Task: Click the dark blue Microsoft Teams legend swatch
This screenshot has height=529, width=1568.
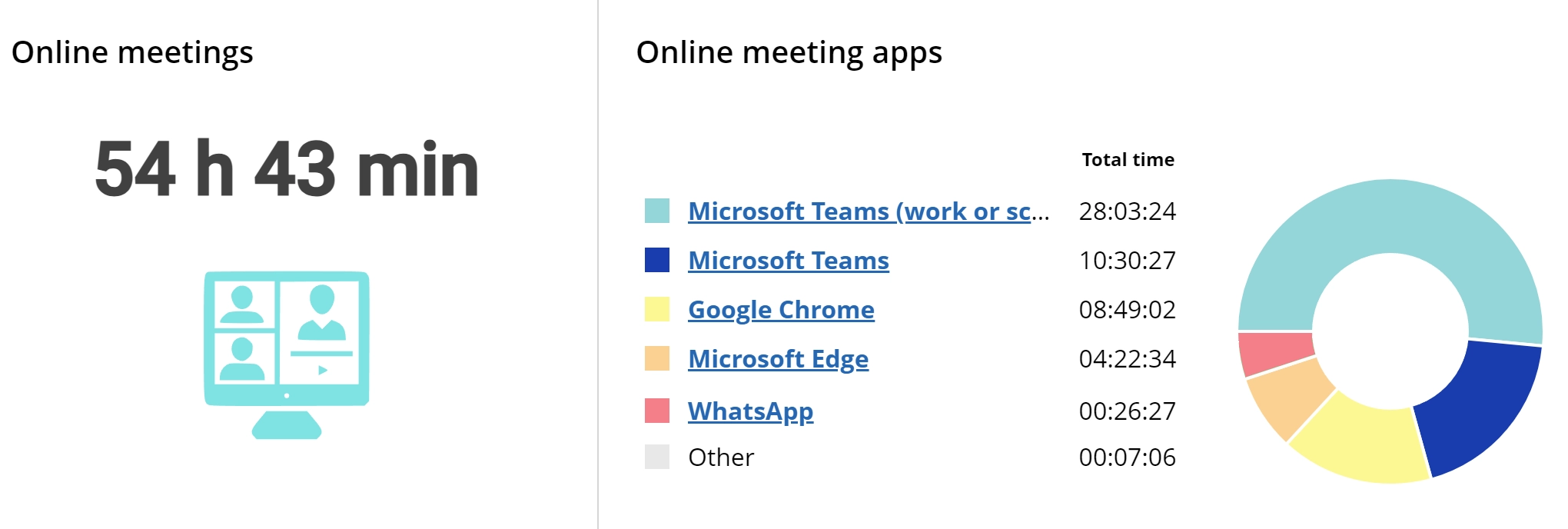Action: tap(657, 260)
